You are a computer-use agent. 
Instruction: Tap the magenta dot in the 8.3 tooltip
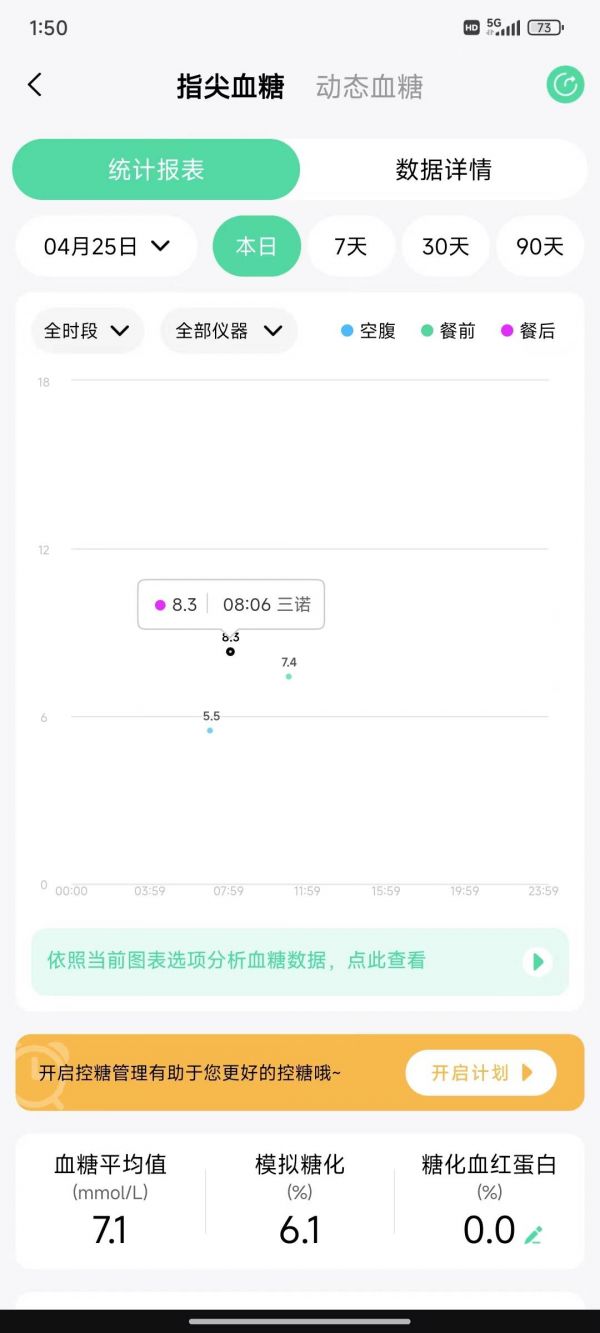pyautogui.click(x=160, y=605)
